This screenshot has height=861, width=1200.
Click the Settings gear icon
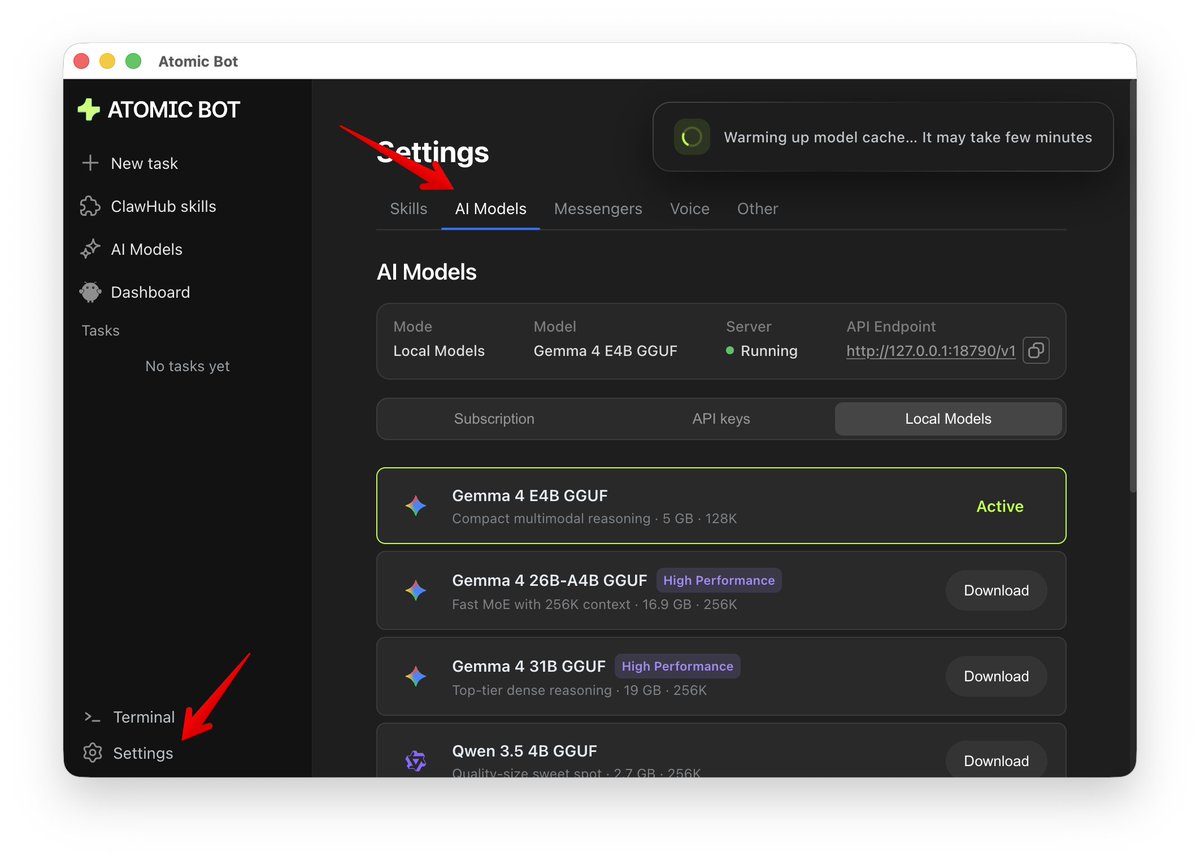[x=93, y=753]
